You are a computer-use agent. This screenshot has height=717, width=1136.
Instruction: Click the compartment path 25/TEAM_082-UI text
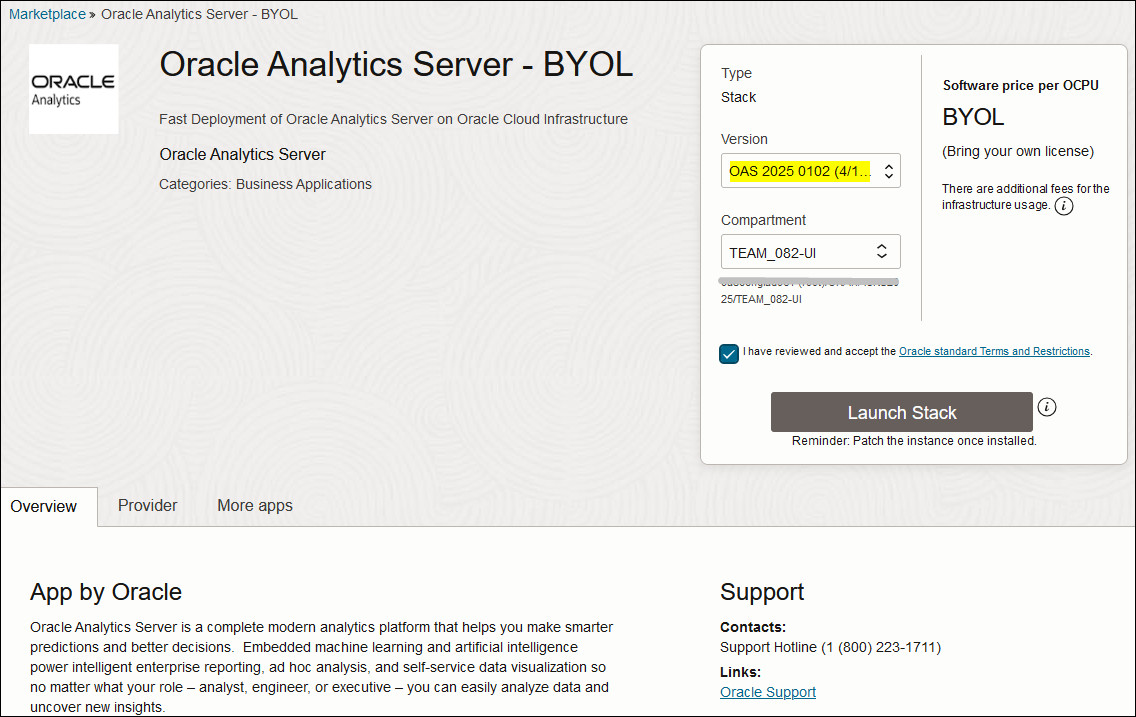click(761, 299)
